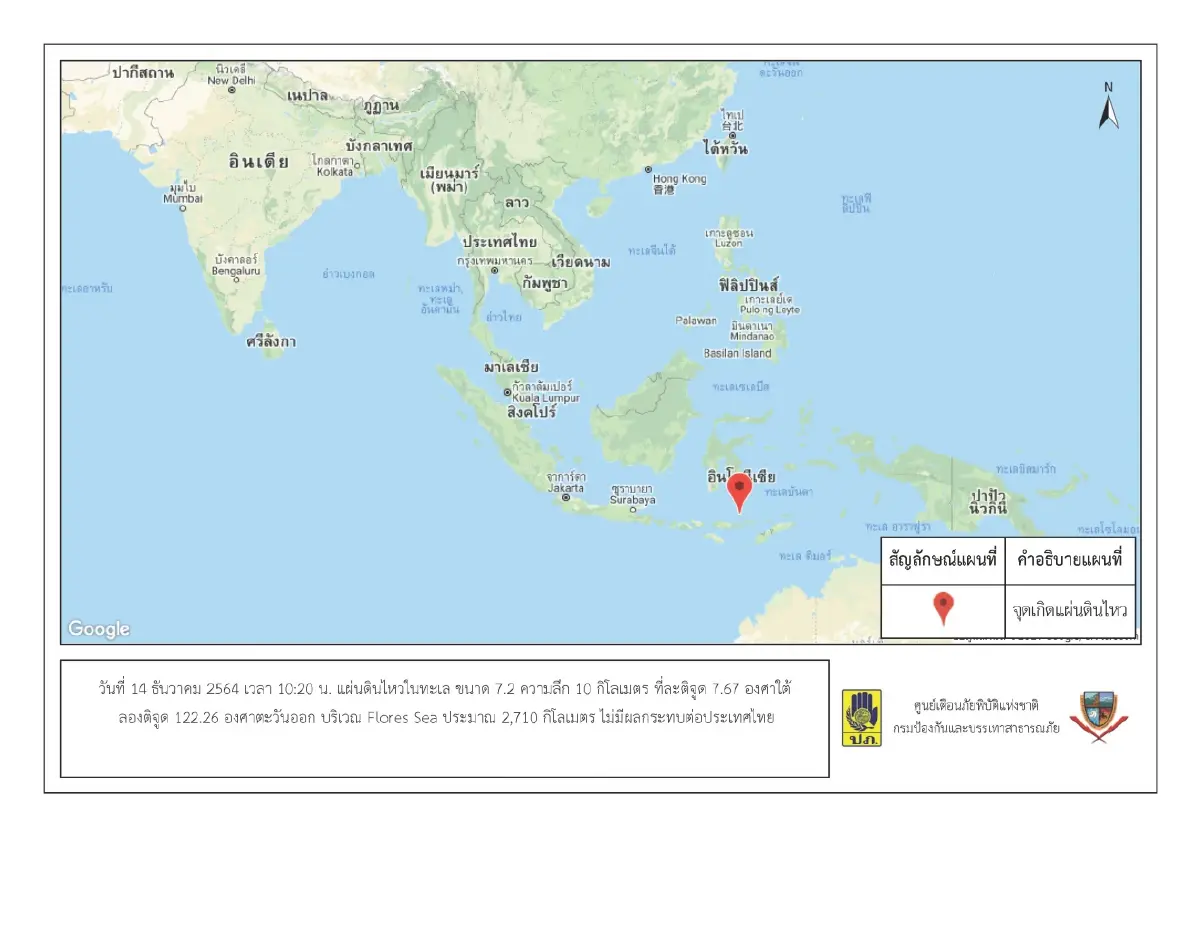Click the department crest emblem with crossed swords
The width and height of the screenshot is (1200, 927).
click(x=1100, y=714)
